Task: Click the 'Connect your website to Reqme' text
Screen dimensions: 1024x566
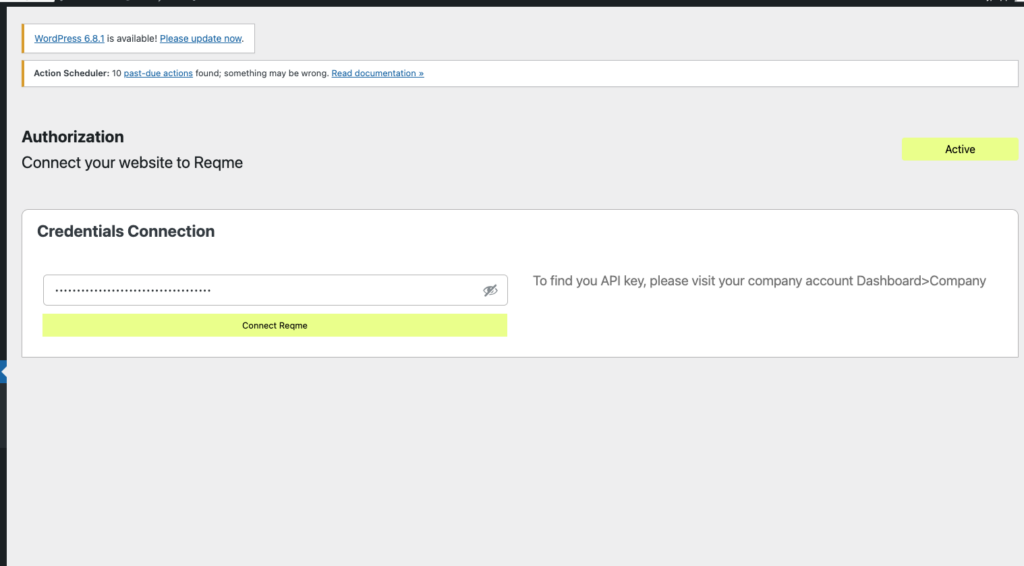Action: pos(132,163)
